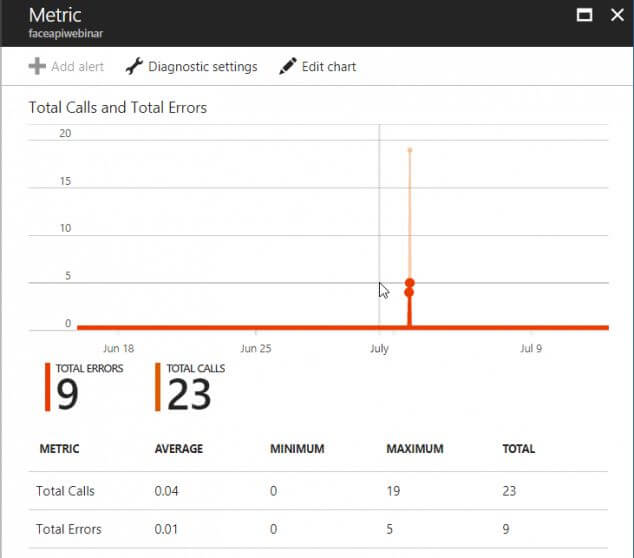Click the chart title Total Calls and Total Errors
Screen dimensions: 634x558
point(118,107)
